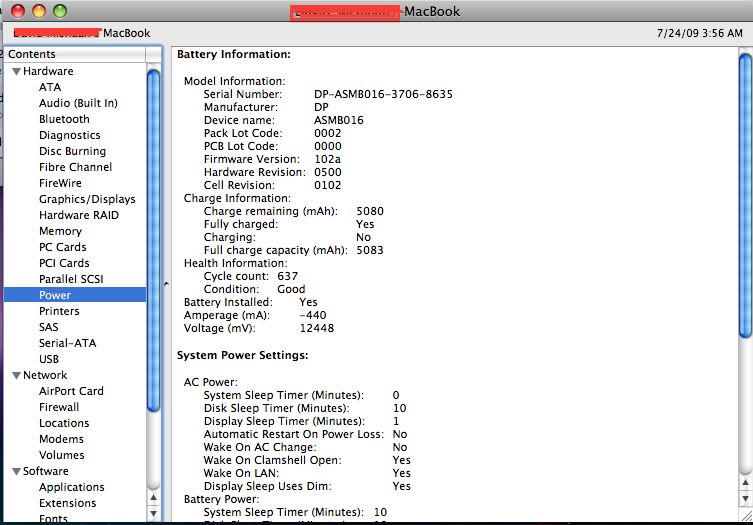
Task: Click the Voltage value 12448
Action: [x=317, y=328]
